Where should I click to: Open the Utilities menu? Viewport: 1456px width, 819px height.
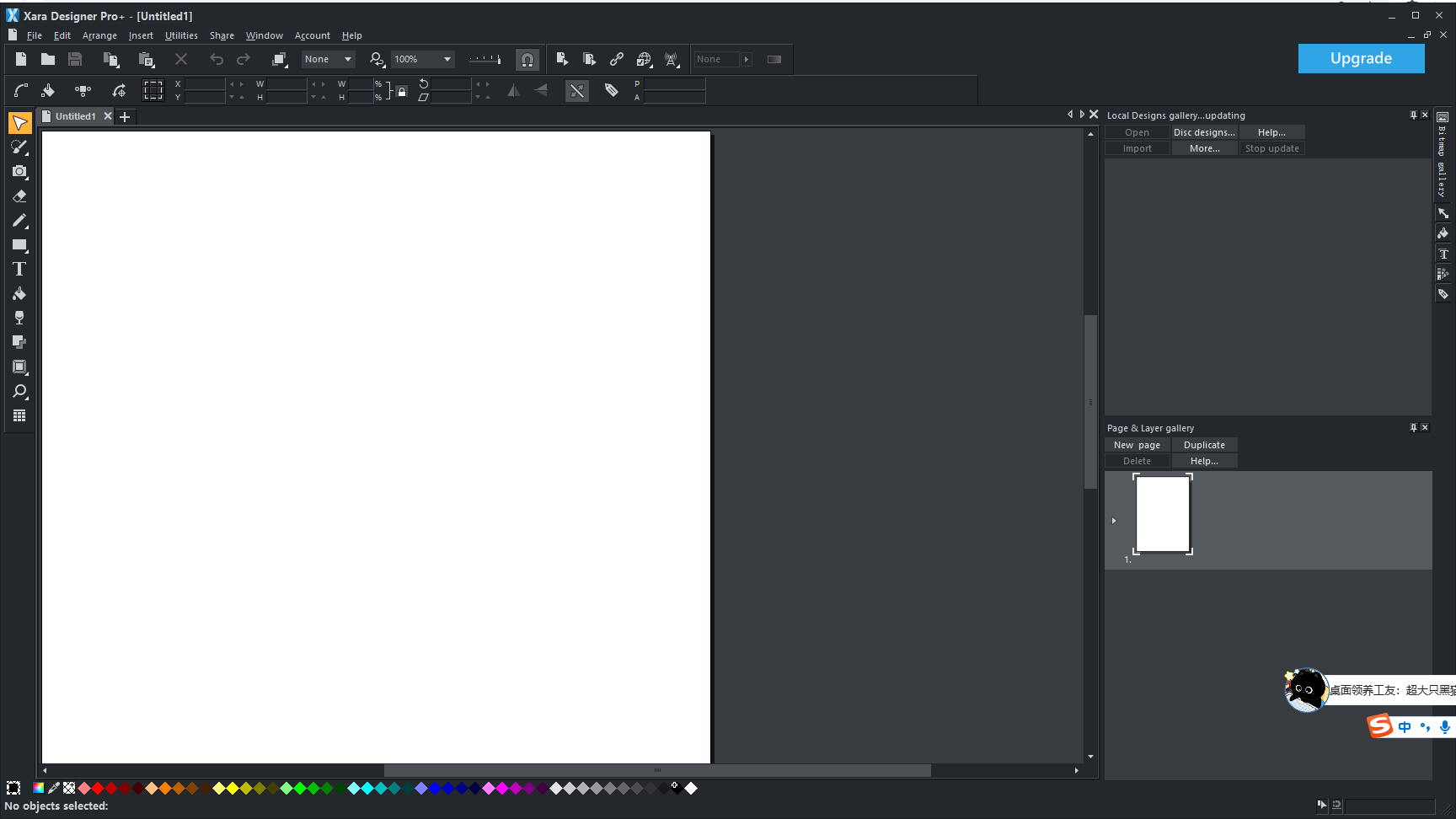coord(181,35)
